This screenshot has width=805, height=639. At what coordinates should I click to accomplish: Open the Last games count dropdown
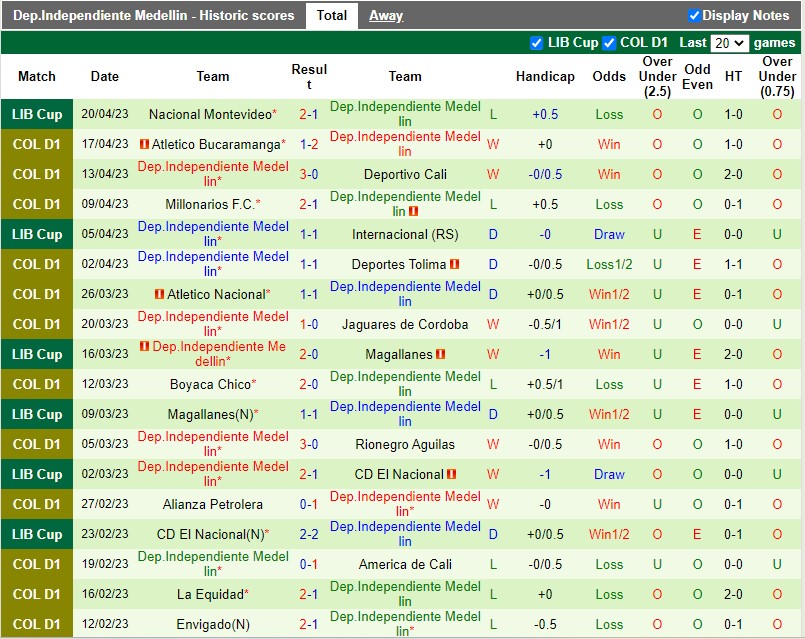(730, 43)
